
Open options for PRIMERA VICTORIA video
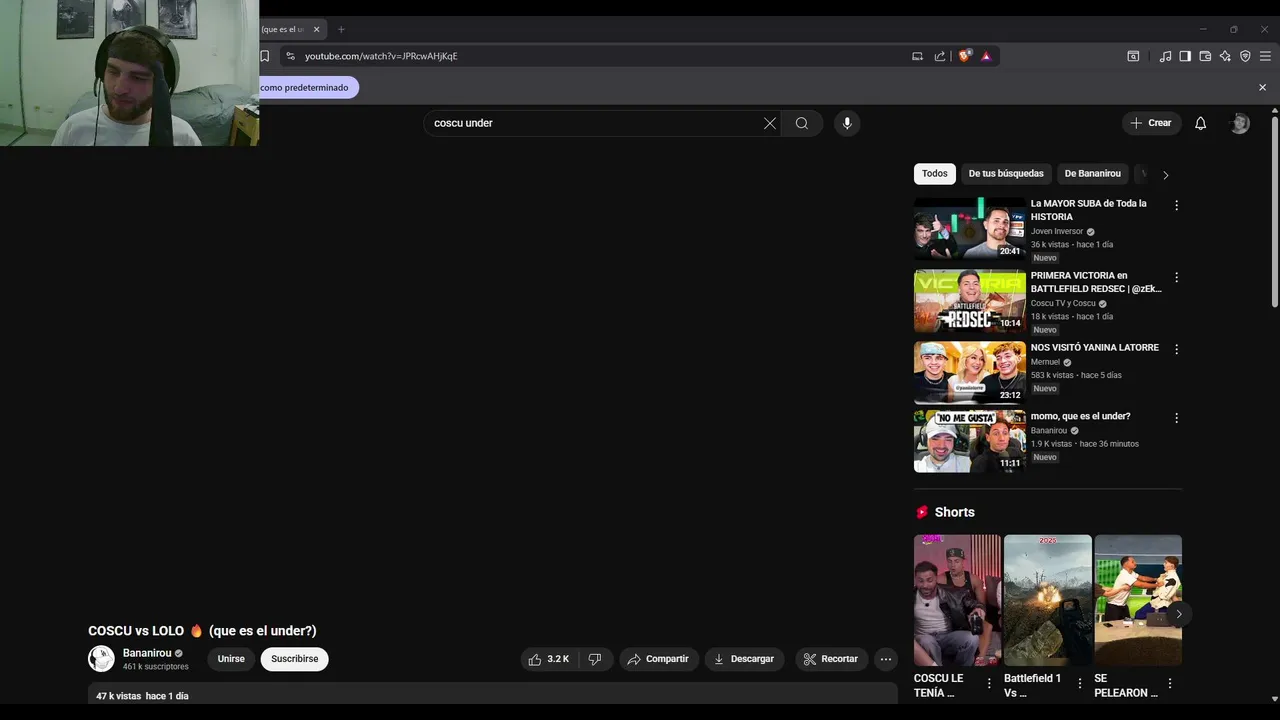click(x=1176, y=277)
